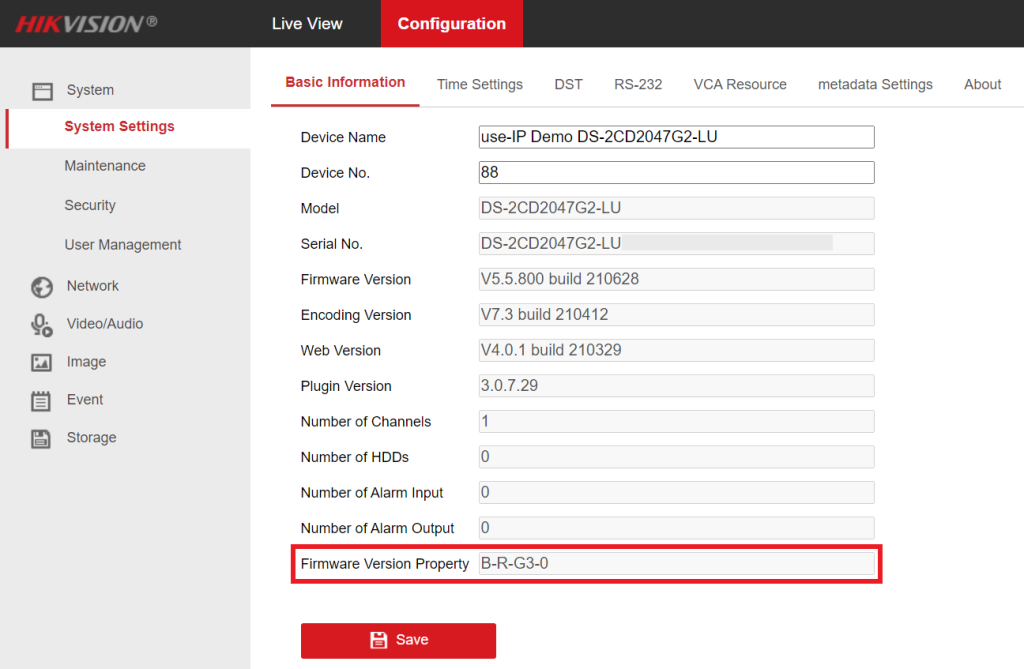Image resolution: width=1024 pixels, height=669 pixels.
Task: Go to Live View
Action: (x=307, y=23)
